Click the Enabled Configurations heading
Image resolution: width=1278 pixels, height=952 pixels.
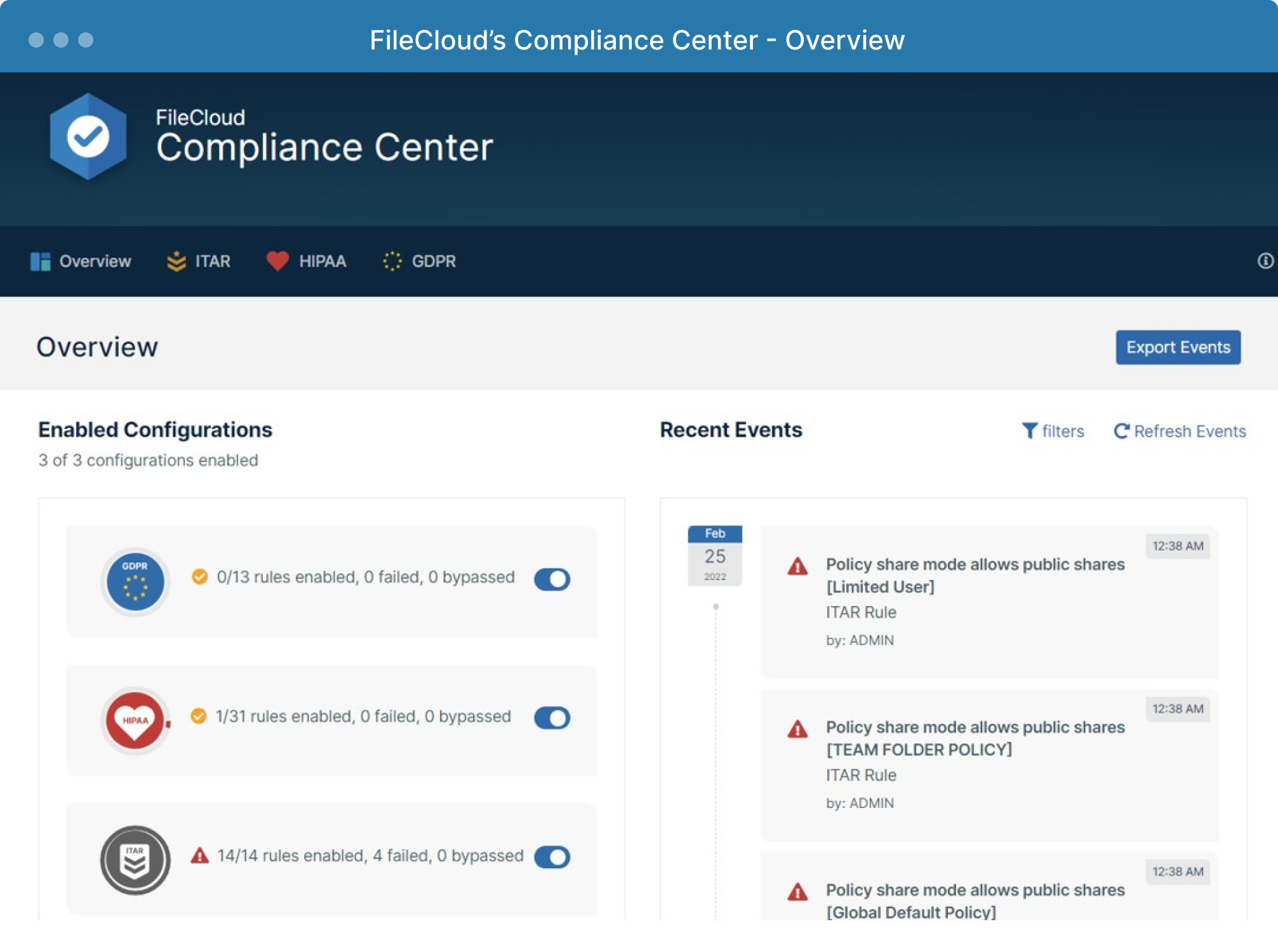pyautogui.click(x=156, y=430)
